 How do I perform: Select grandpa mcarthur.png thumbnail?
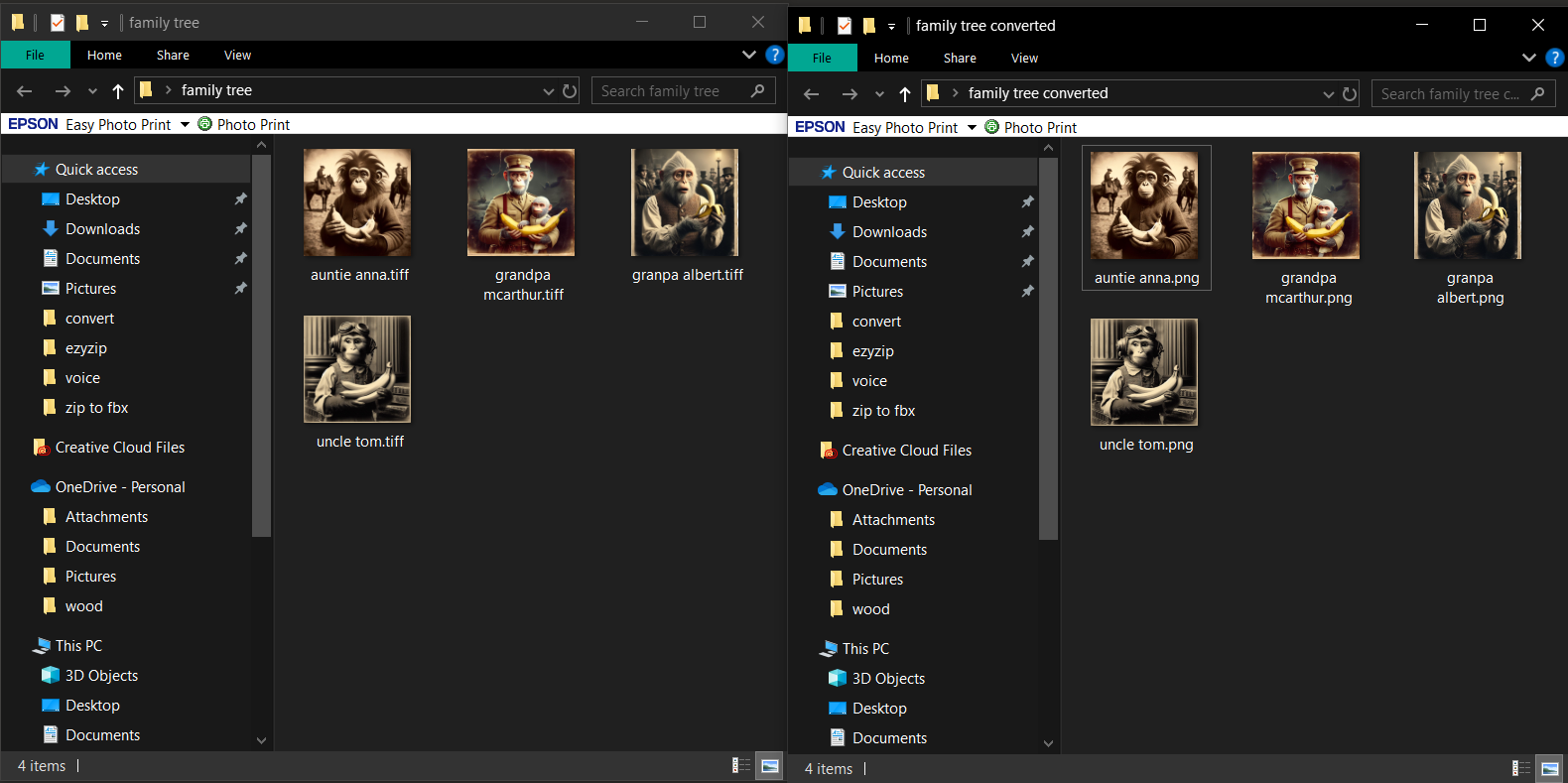tap(1306, 205)
